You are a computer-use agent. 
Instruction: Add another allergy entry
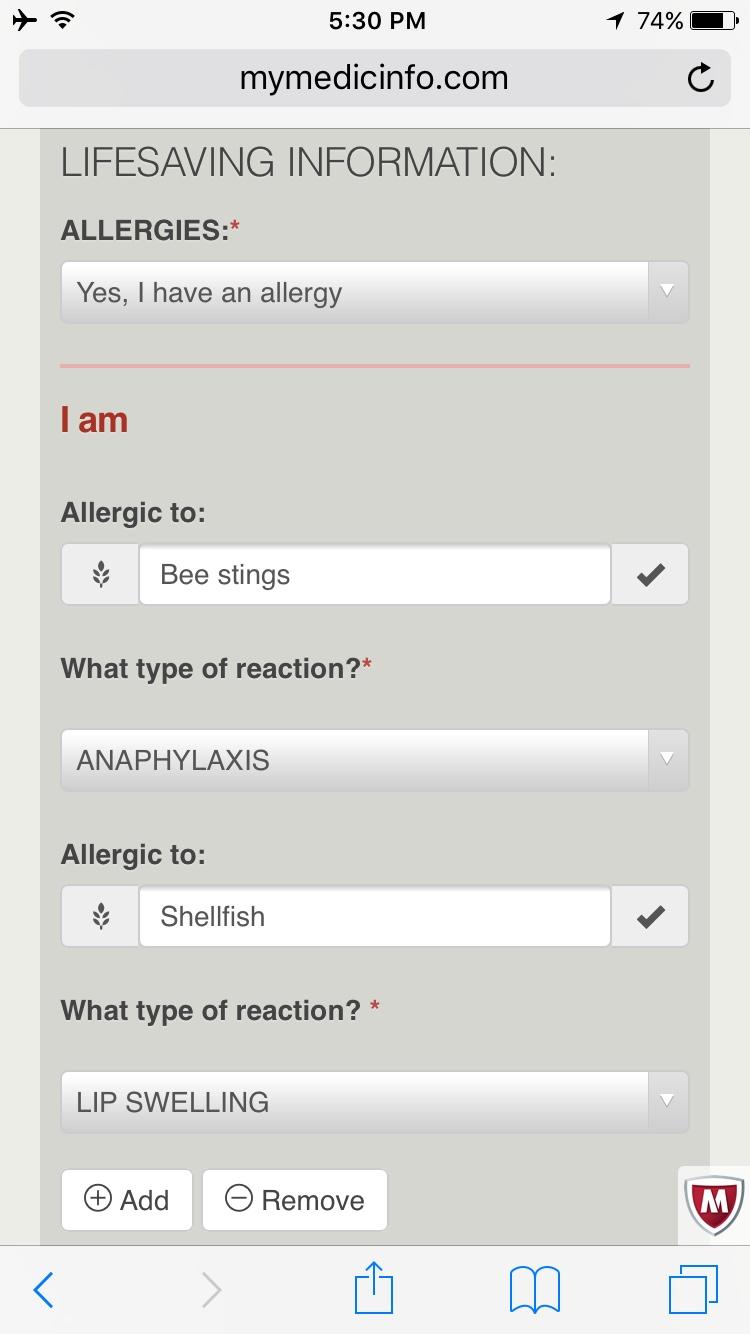tap(126, 1199)
